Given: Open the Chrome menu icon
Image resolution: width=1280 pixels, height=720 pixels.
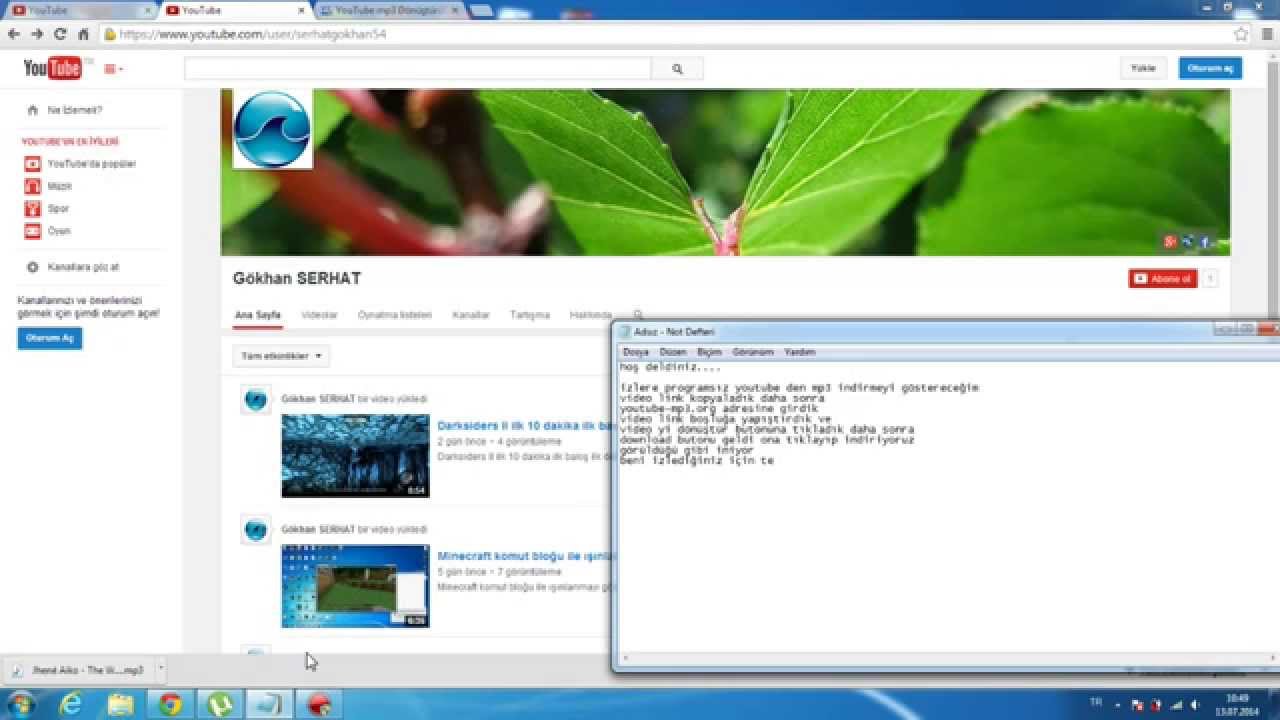Looking at the screenshot, I should coord(1267,34).
